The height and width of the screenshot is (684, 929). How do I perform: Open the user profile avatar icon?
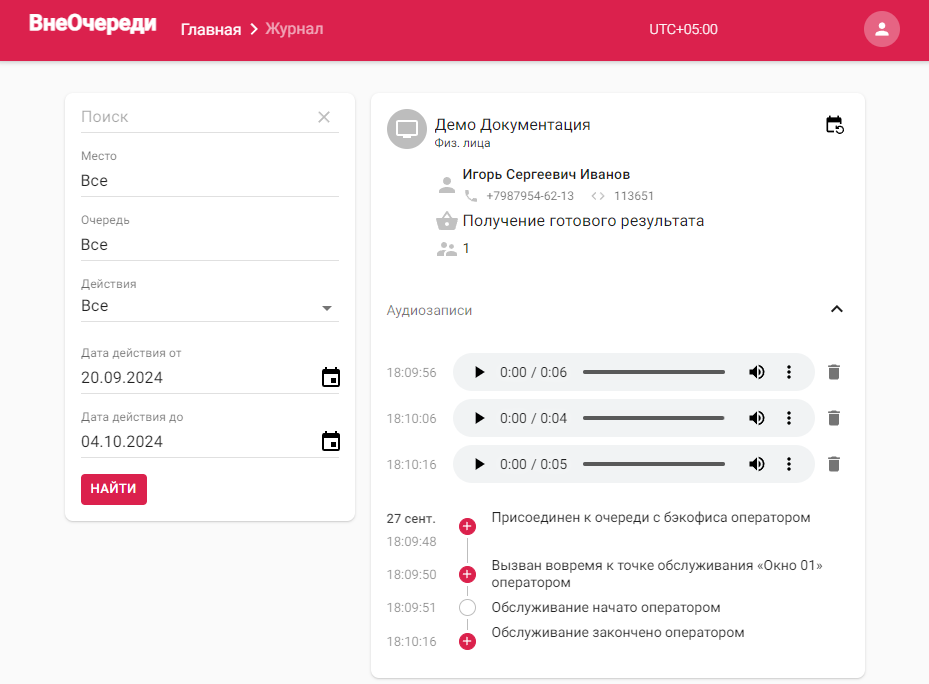coord(881,29)
